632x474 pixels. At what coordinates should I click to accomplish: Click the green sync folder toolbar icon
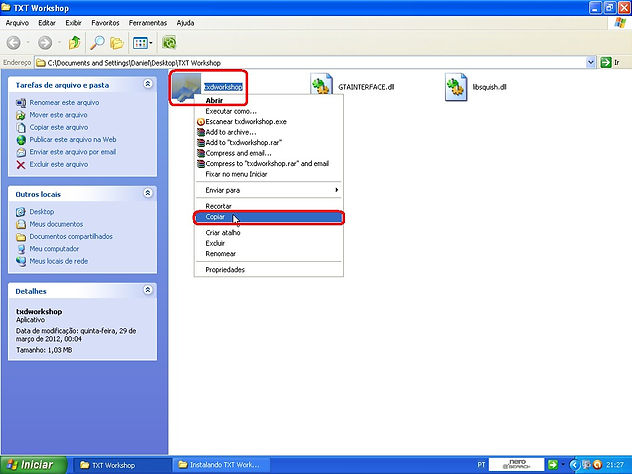pyautogui.click(x=169, y=43)
